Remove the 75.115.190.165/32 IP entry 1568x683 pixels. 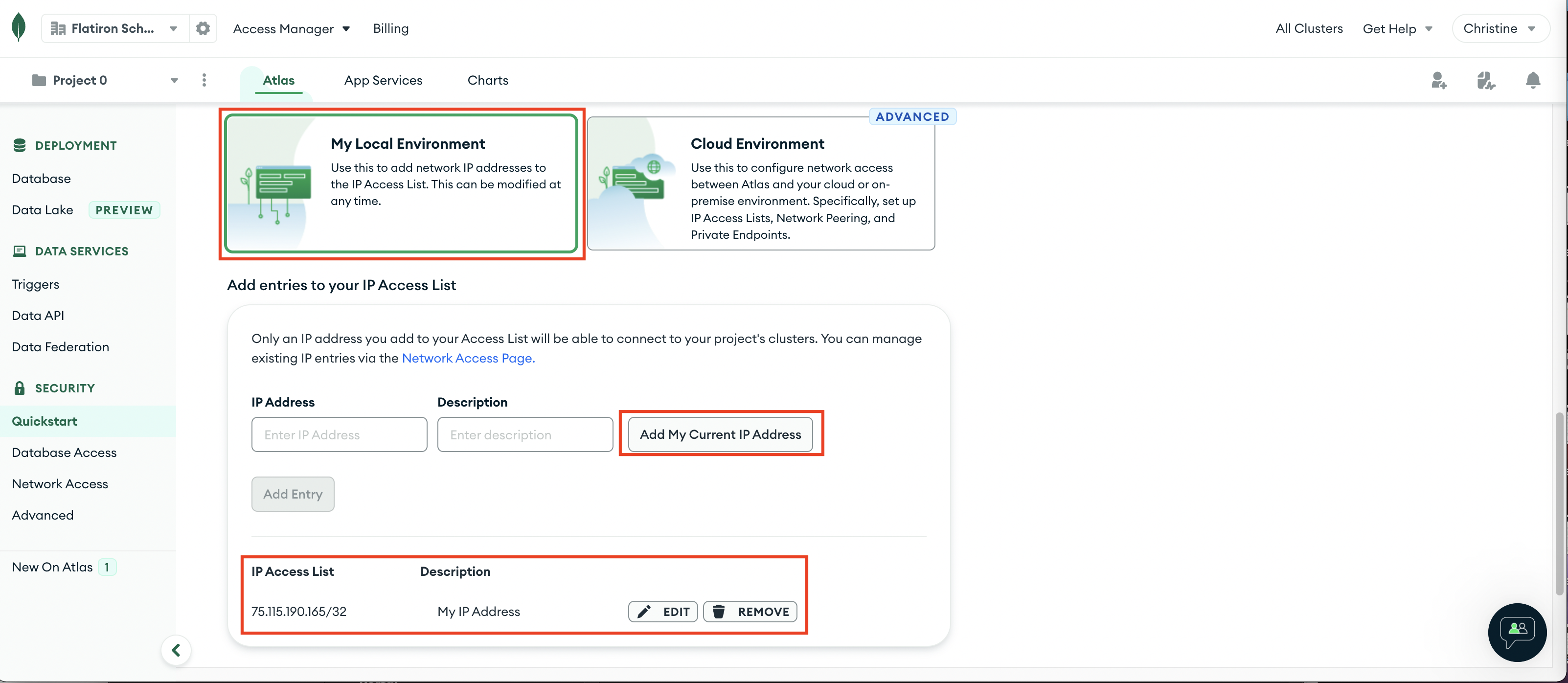tap(750, 611)
